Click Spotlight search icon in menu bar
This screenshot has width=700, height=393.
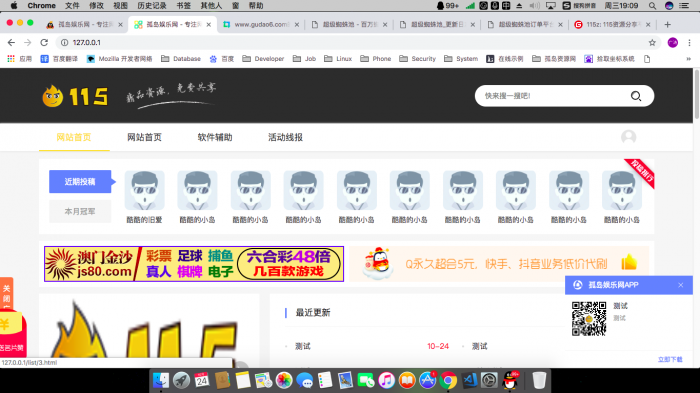pyautogui.click(x=652, y=5)
